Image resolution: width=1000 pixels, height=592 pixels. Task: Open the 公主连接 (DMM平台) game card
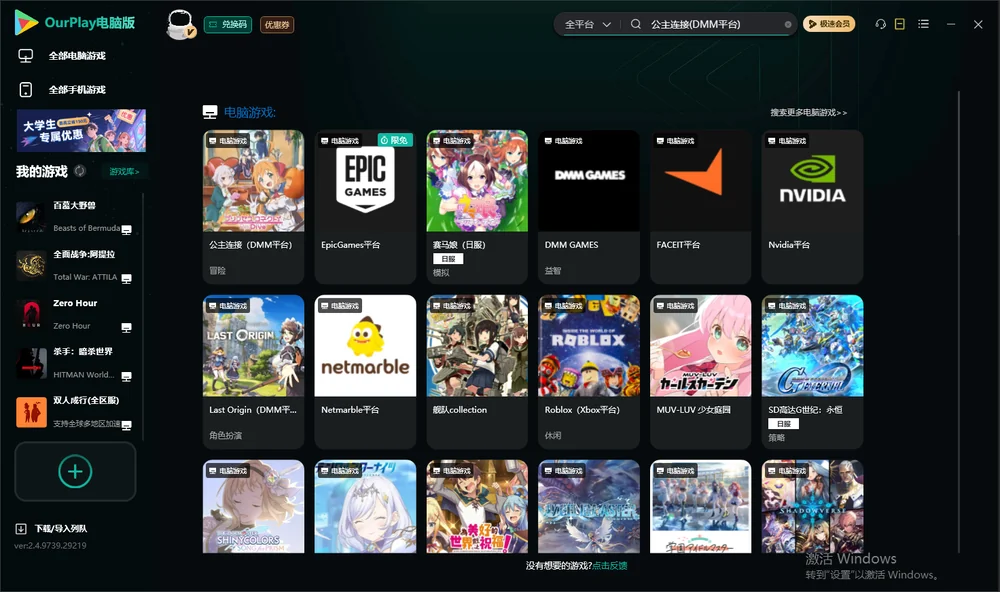(x=253, y=207)
